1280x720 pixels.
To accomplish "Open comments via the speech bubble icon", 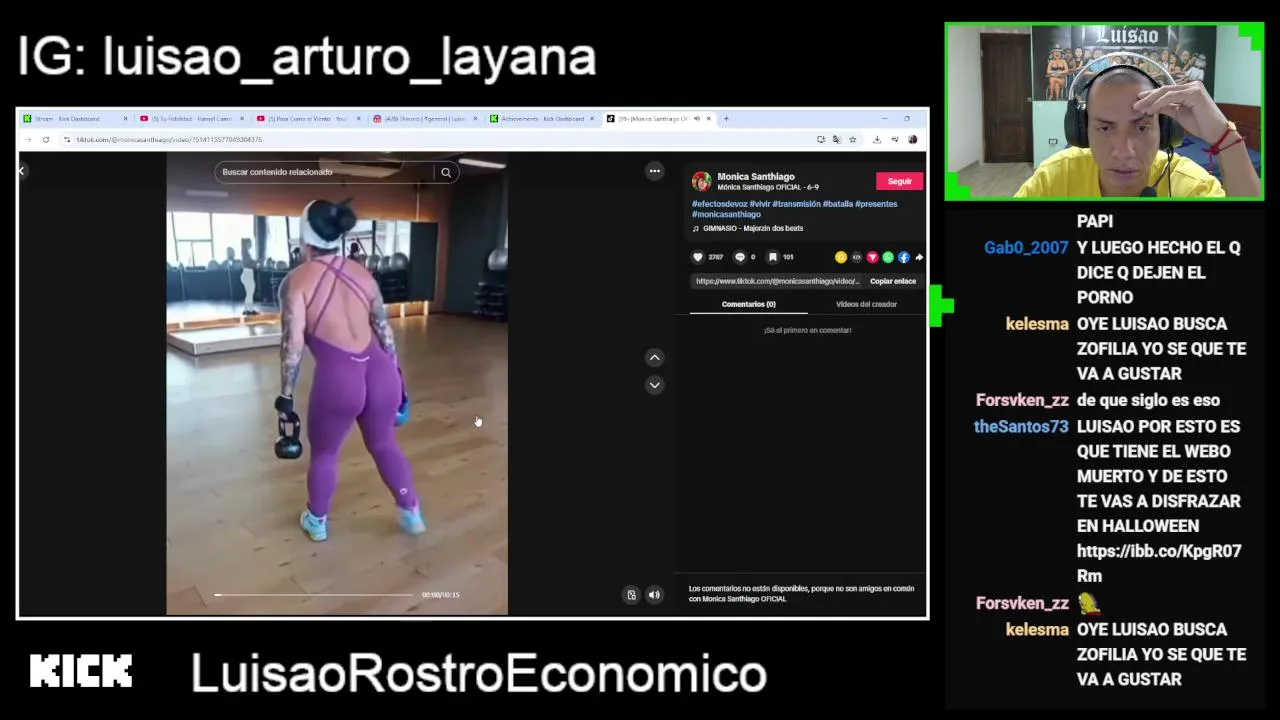I will point(740,257).
